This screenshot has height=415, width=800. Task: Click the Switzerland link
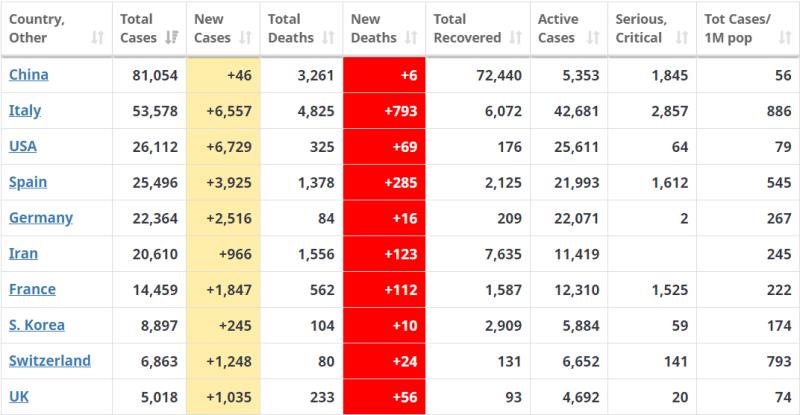pos(49,361)
